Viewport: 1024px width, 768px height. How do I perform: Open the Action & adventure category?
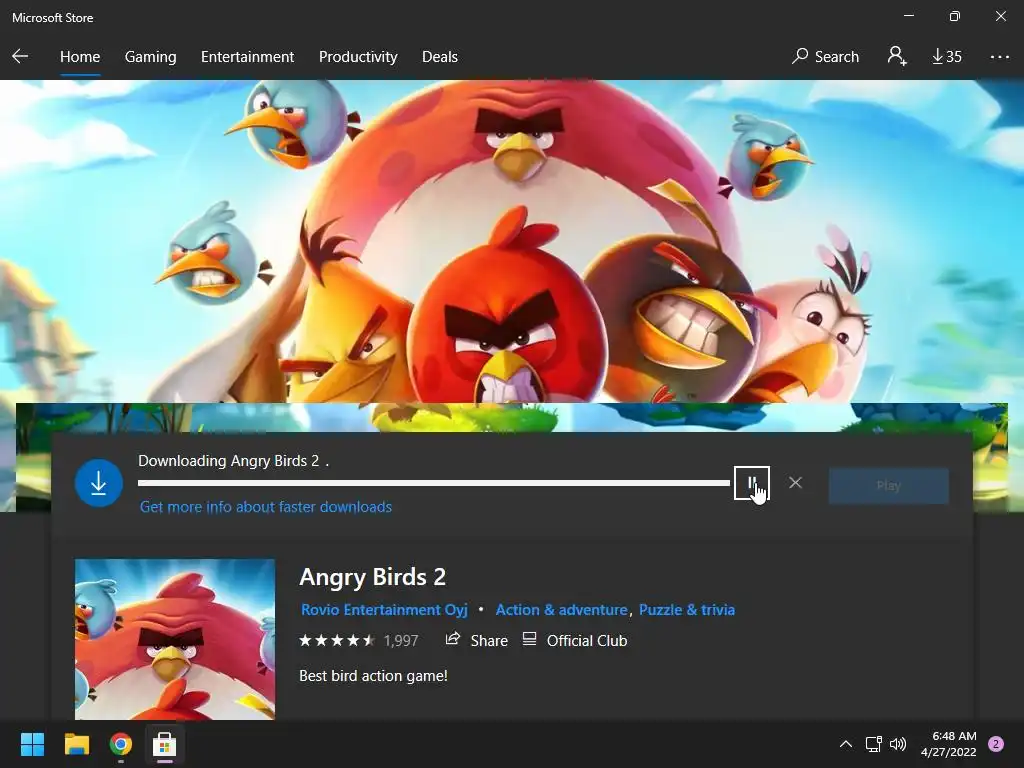click(x=561, y=609)
